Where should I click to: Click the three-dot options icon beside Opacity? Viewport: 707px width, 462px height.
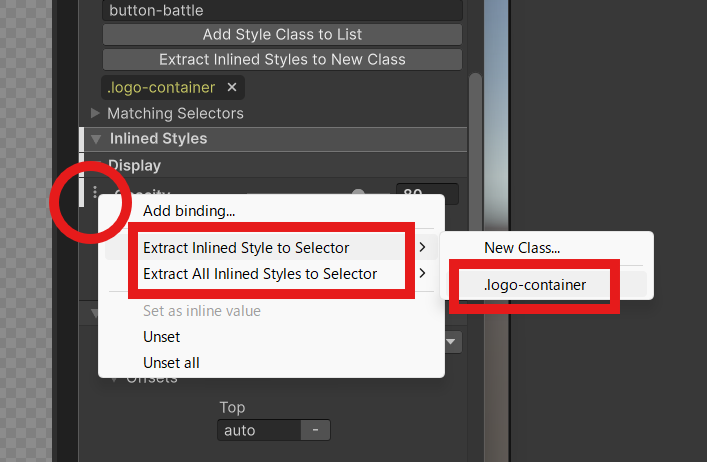coord(95,194)
